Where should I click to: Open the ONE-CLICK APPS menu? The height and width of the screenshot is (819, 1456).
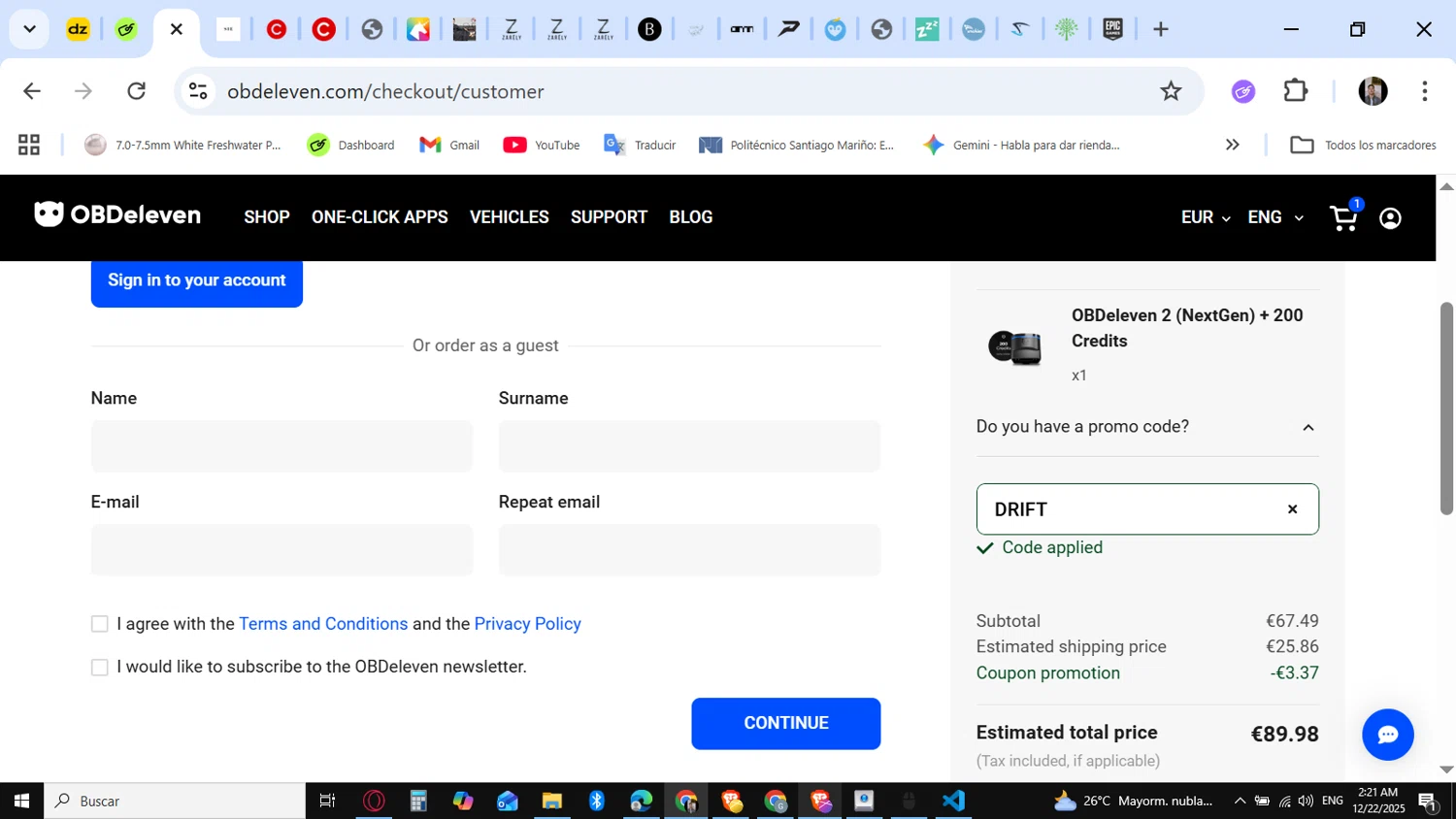380,217
